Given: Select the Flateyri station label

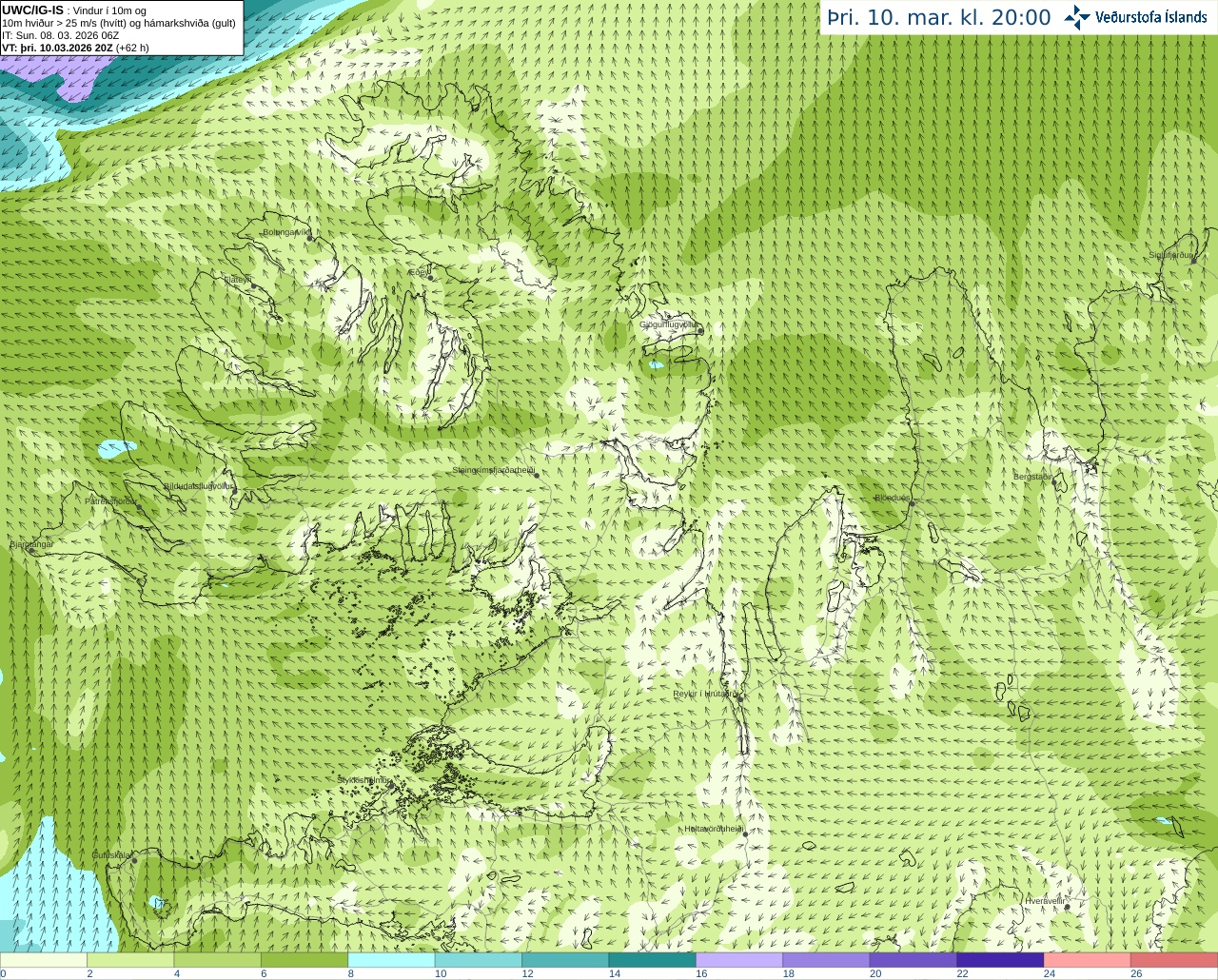Looking at the screenshot, I should [x=239, y=279].
